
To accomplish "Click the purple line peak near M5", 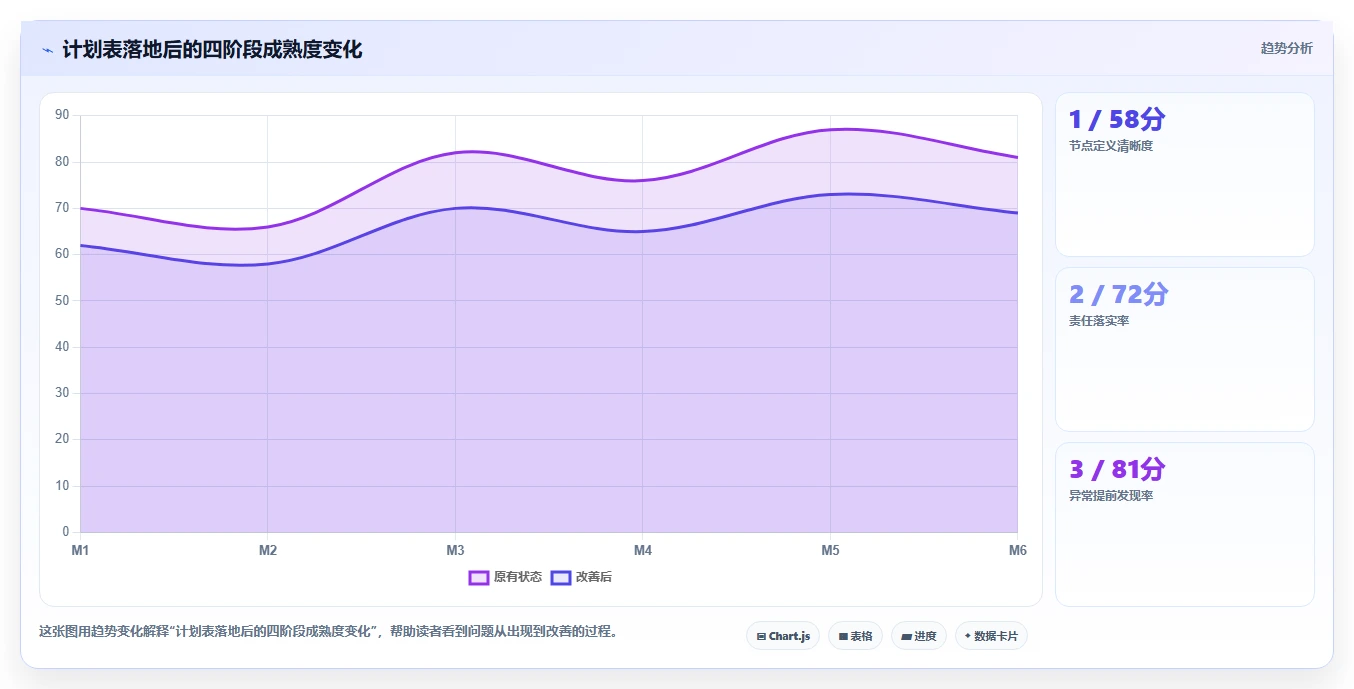I will (846, 129).
